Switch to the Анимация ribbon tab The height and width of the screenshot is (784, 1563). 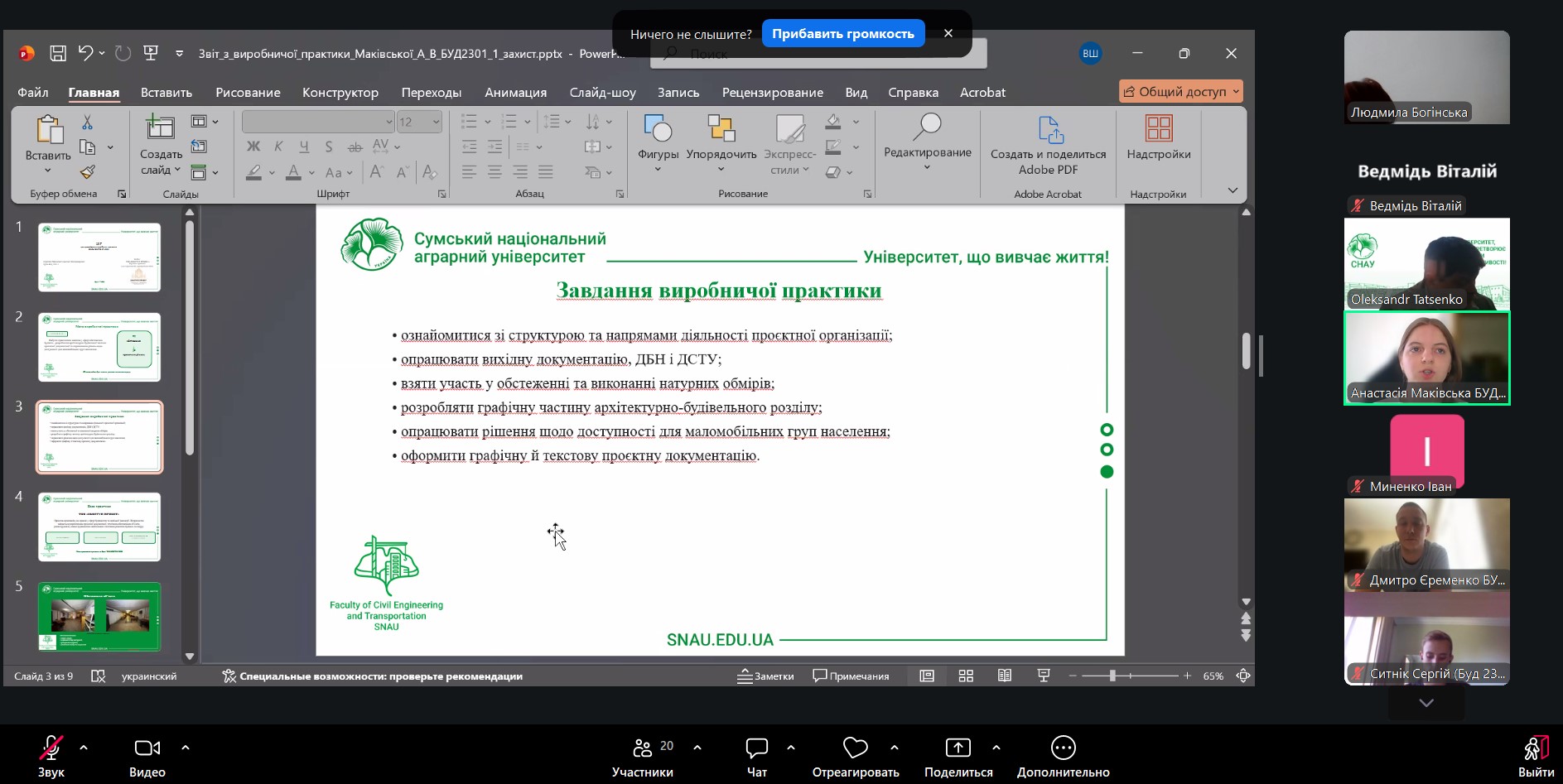516,93
